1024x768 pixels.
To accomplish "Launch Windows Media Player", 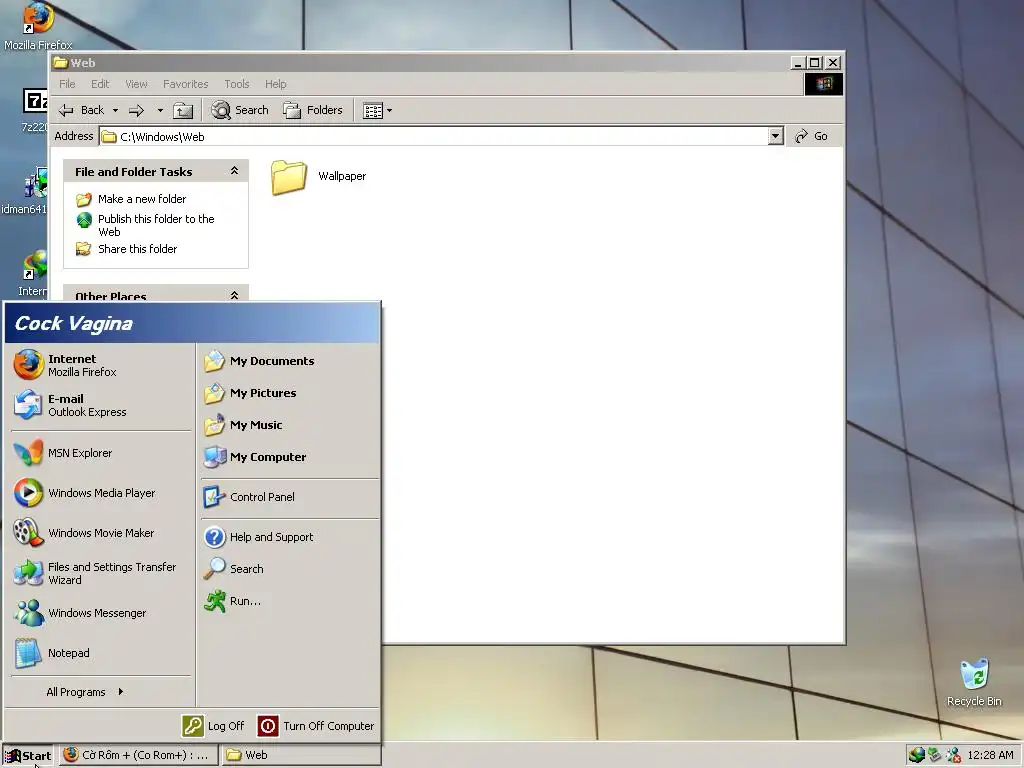I will pyautogui.click(x=101, y=493).
